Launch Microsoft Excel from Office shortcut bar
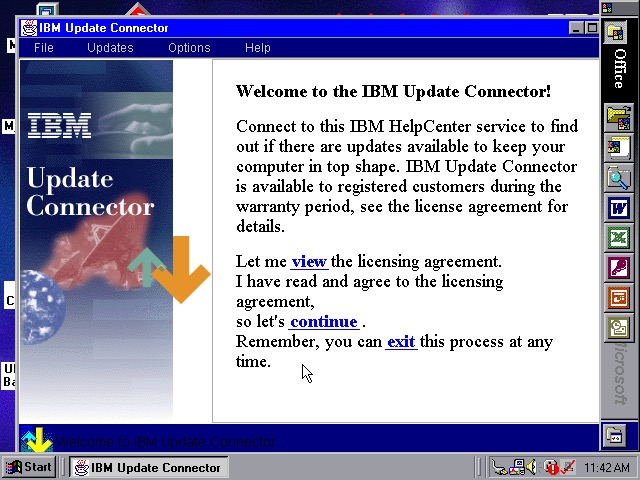This screenshot has width=640, height=480. [x=618, y=238]
